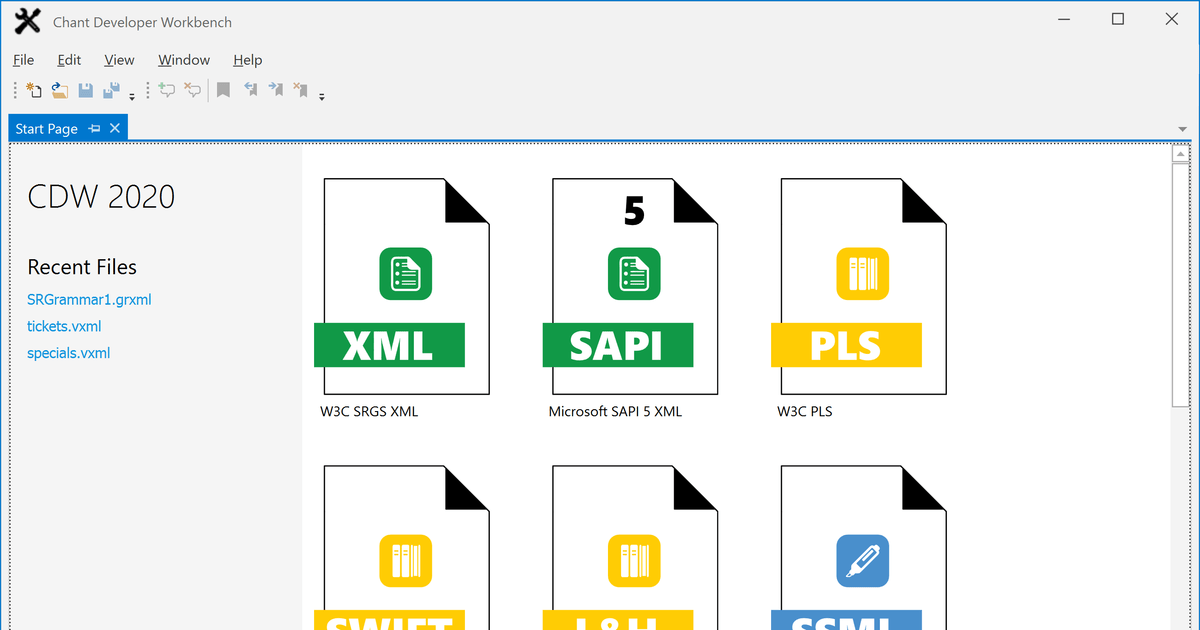Screen dimensions: 1200x630
Task: Click the Save icon in the toolbar
Action: coord(86,90)
